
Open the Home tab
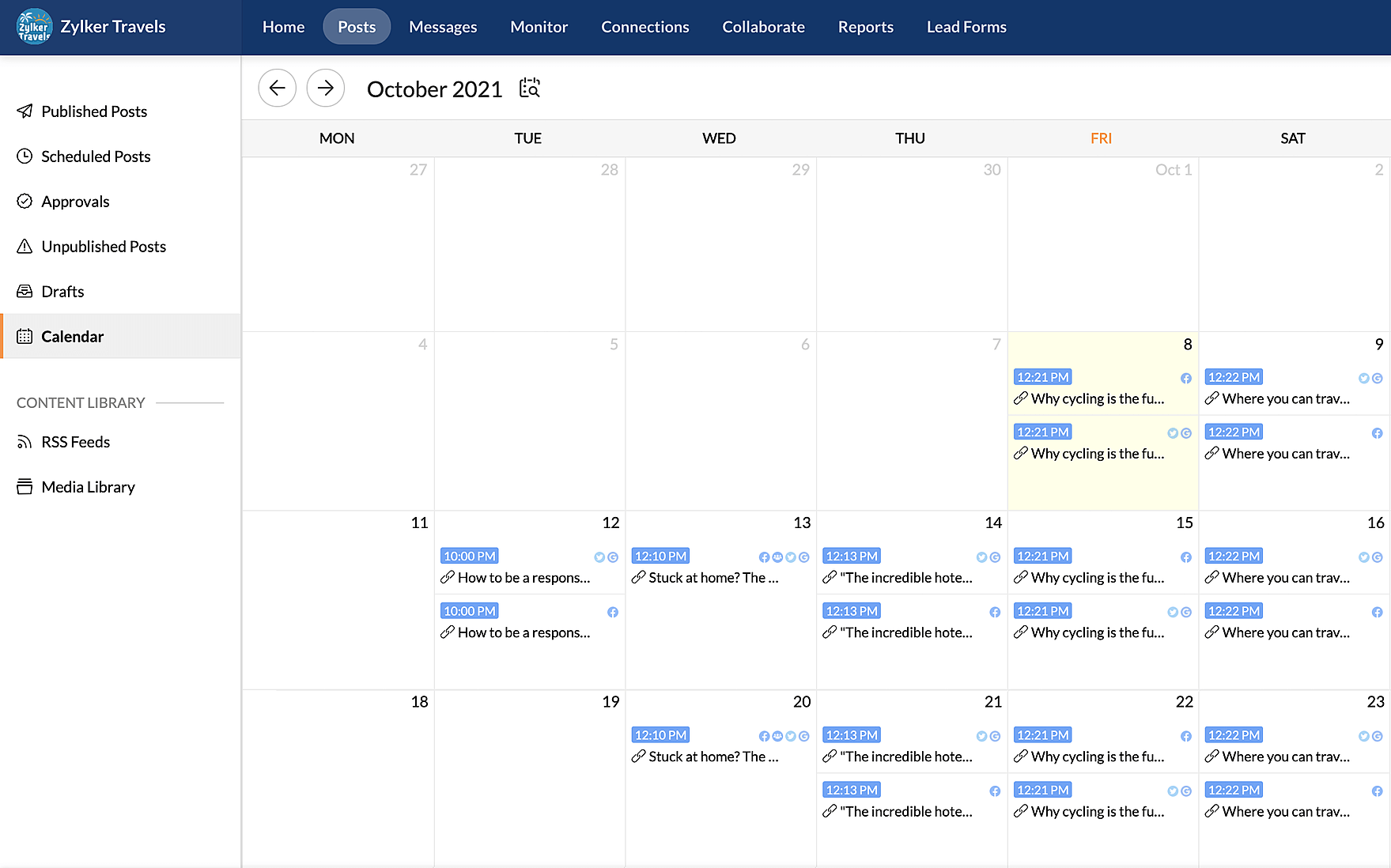pyautogui.click(x=283, y=27)
